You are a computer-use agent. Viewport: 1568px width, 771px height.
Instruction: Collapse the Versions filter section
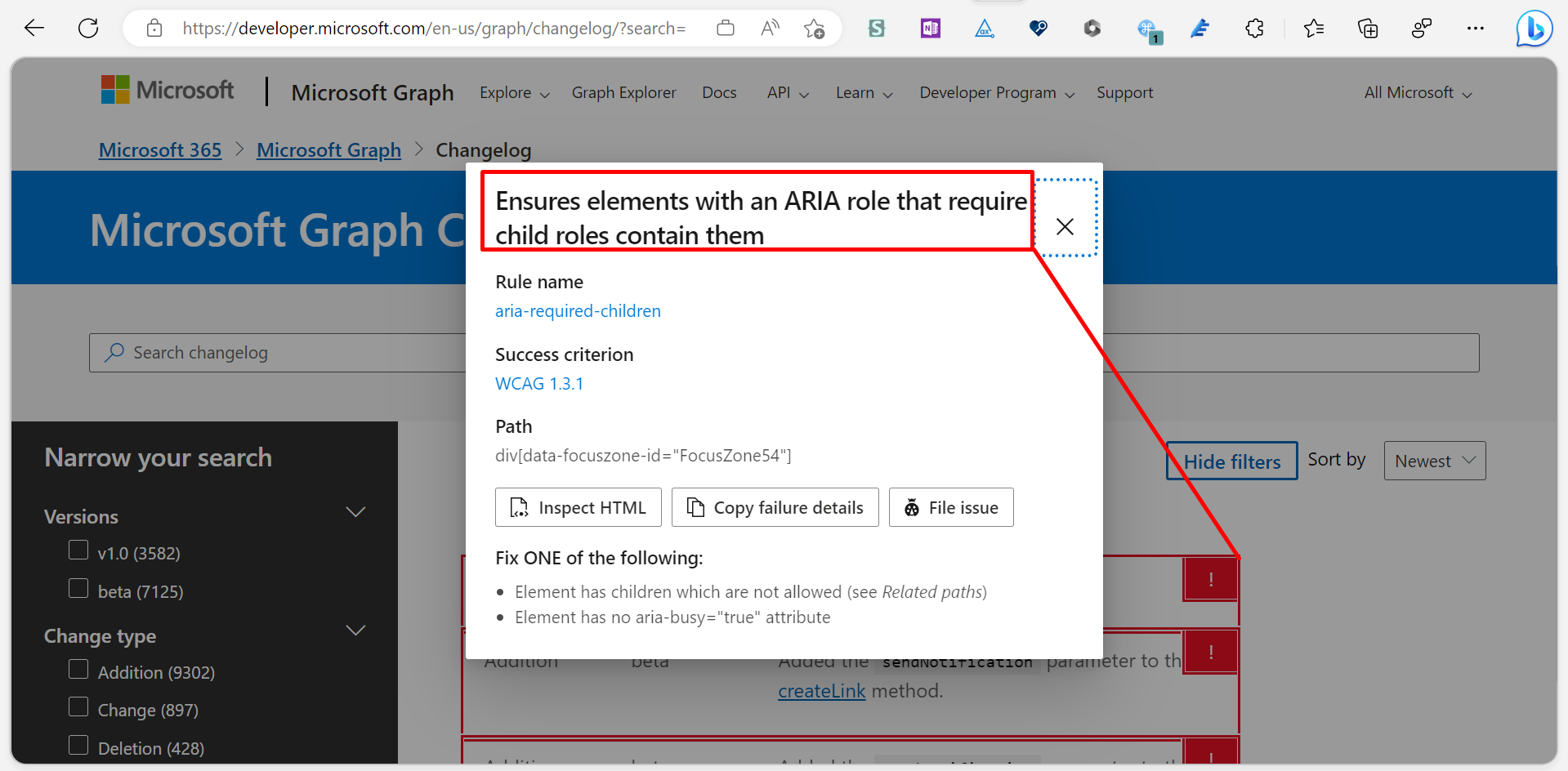coord(355,512)
